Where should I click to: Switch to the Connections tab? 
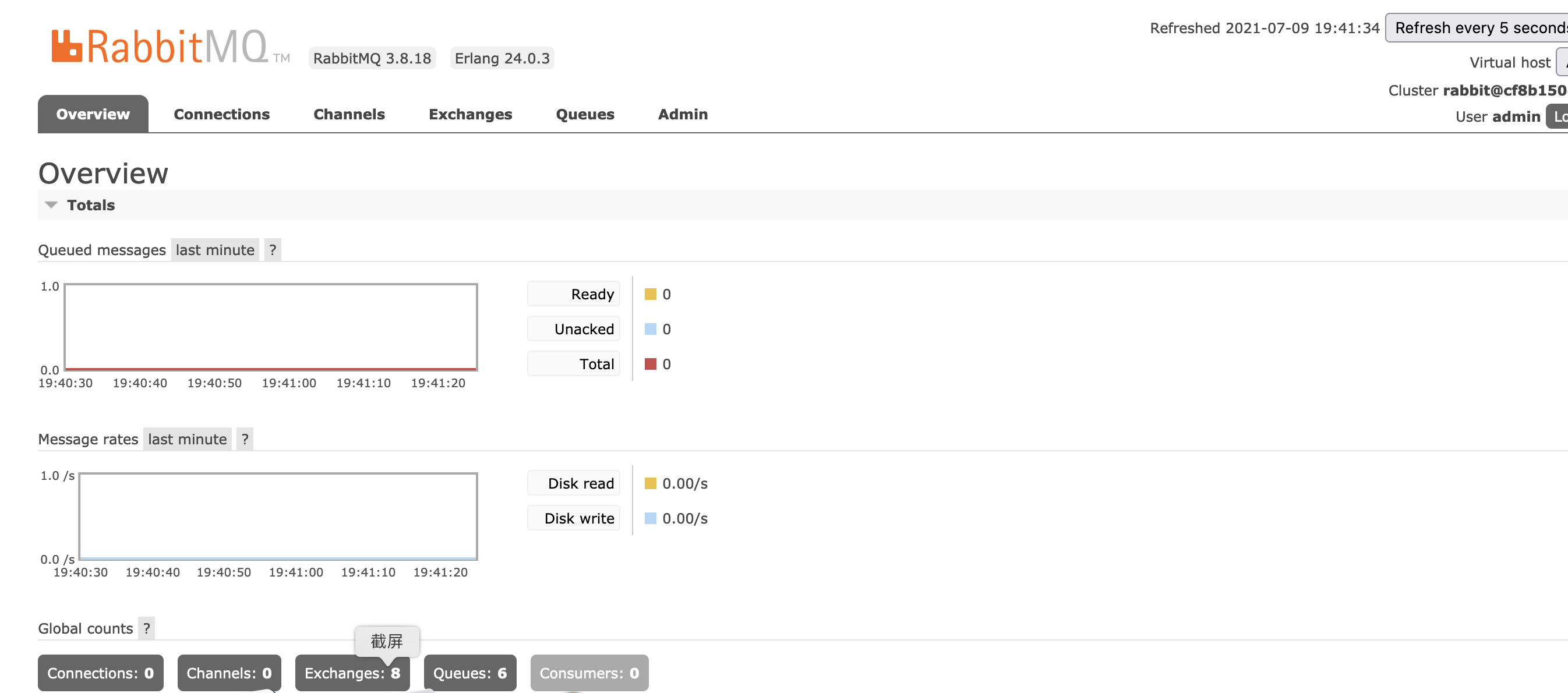click(x=221, y=114)
